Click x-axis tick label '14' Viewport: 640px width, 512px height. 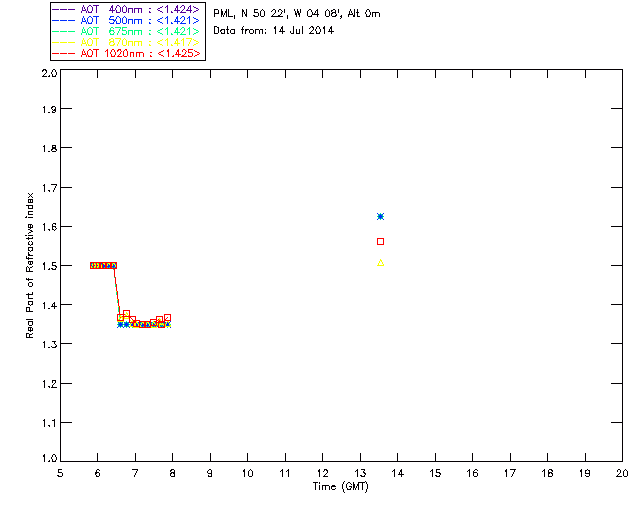[398, 473]
